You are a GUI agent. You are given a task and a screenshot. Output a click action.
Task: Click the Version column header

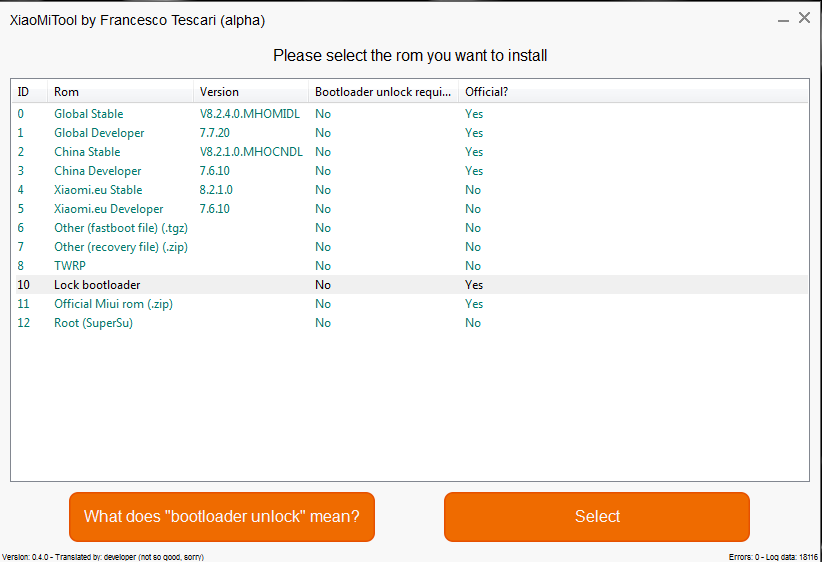(x=219, y=92)
